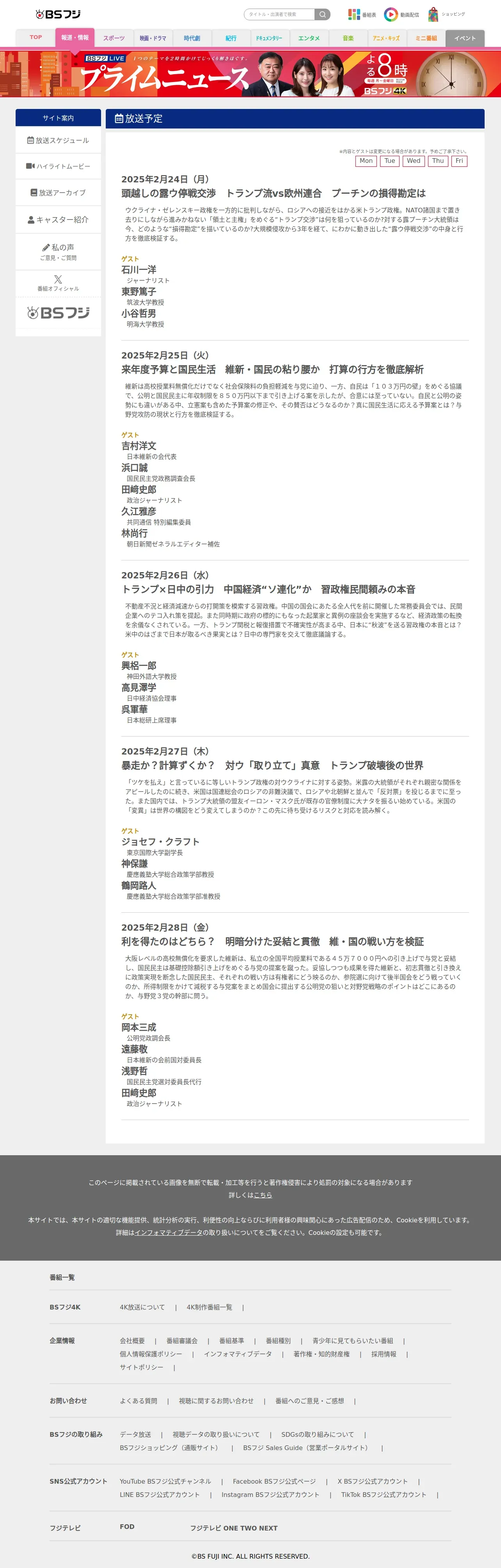This screenshot has height=1568, width=501.
Task: Click the プライムニュース banner image
Action: (250, 74)
